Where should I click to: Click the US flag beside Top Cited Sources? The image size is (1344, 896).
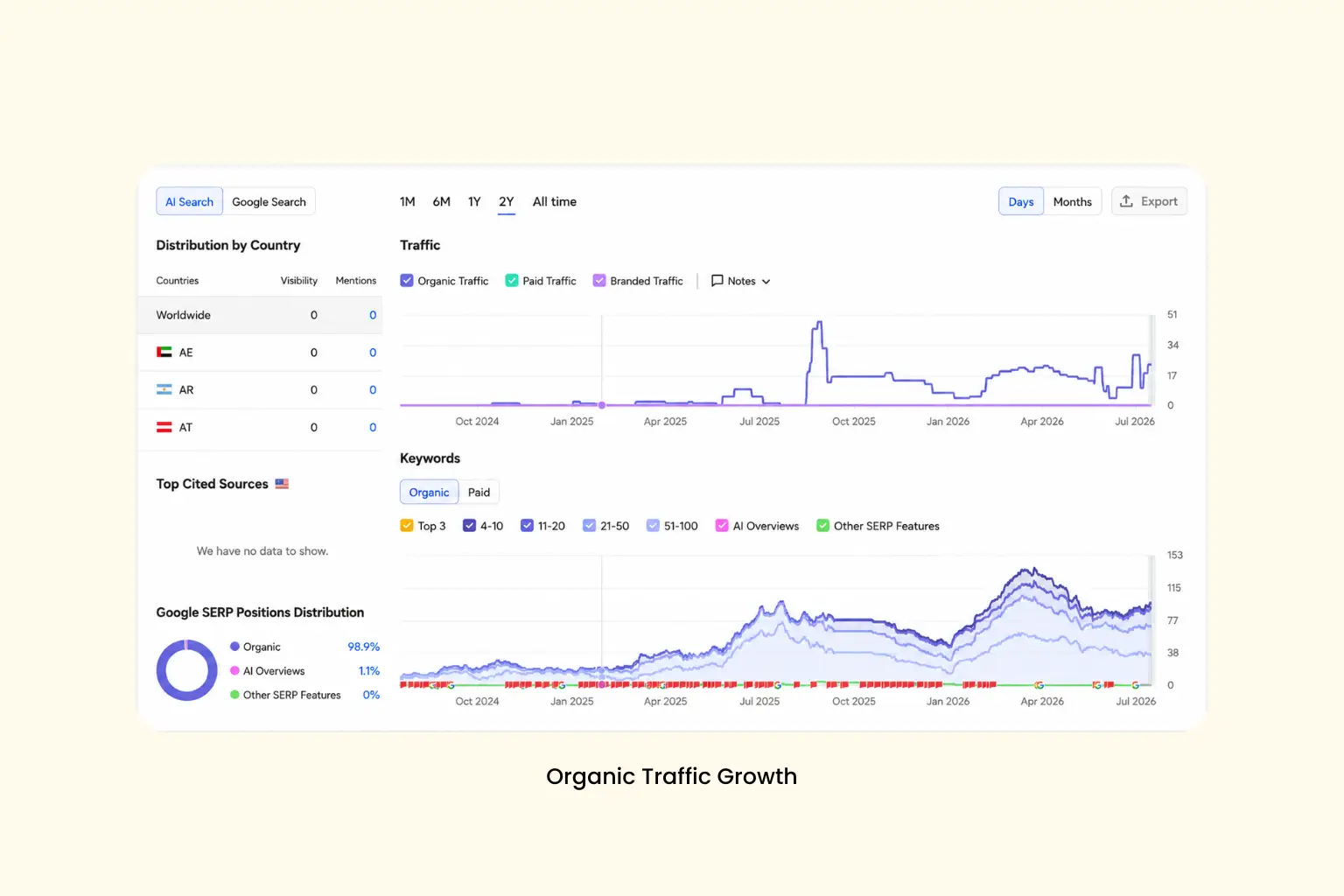(x=282, y=484)
